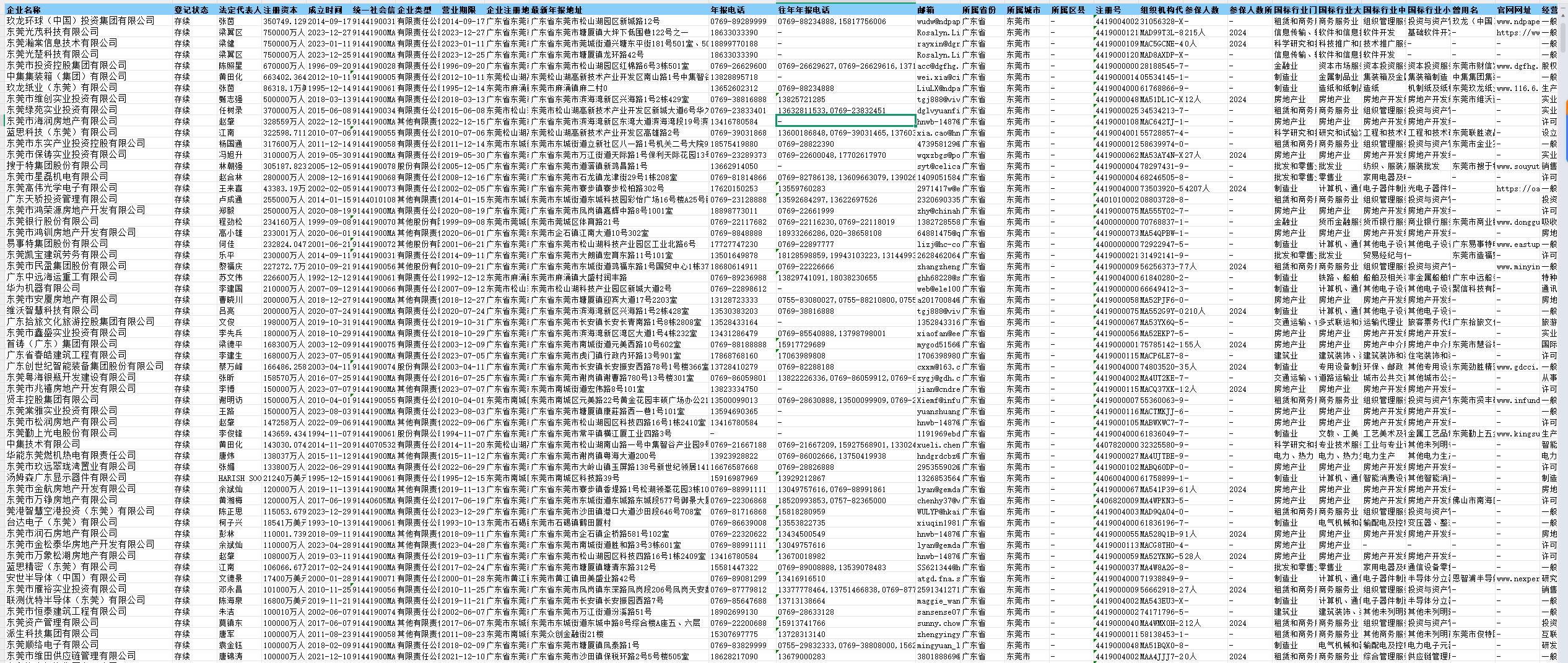The image size is (1568, 663).
Task: Click the 注册资本 column header
Action: tap(281, 10)
